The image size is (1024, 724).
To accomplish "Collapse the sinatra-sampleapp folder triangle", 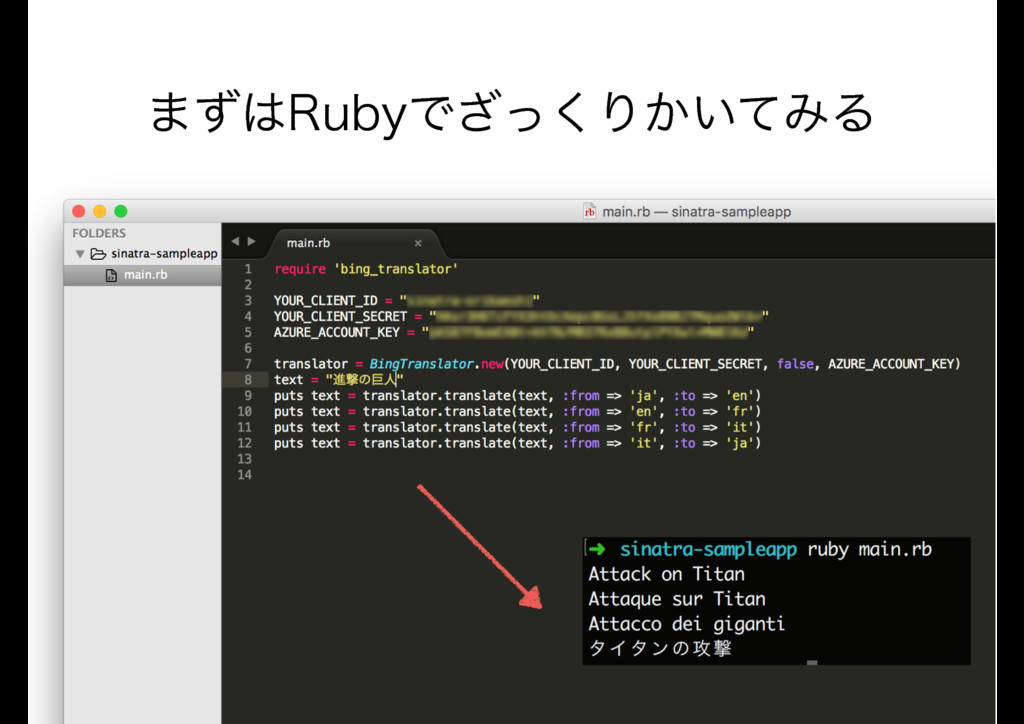I will (80, 254).
